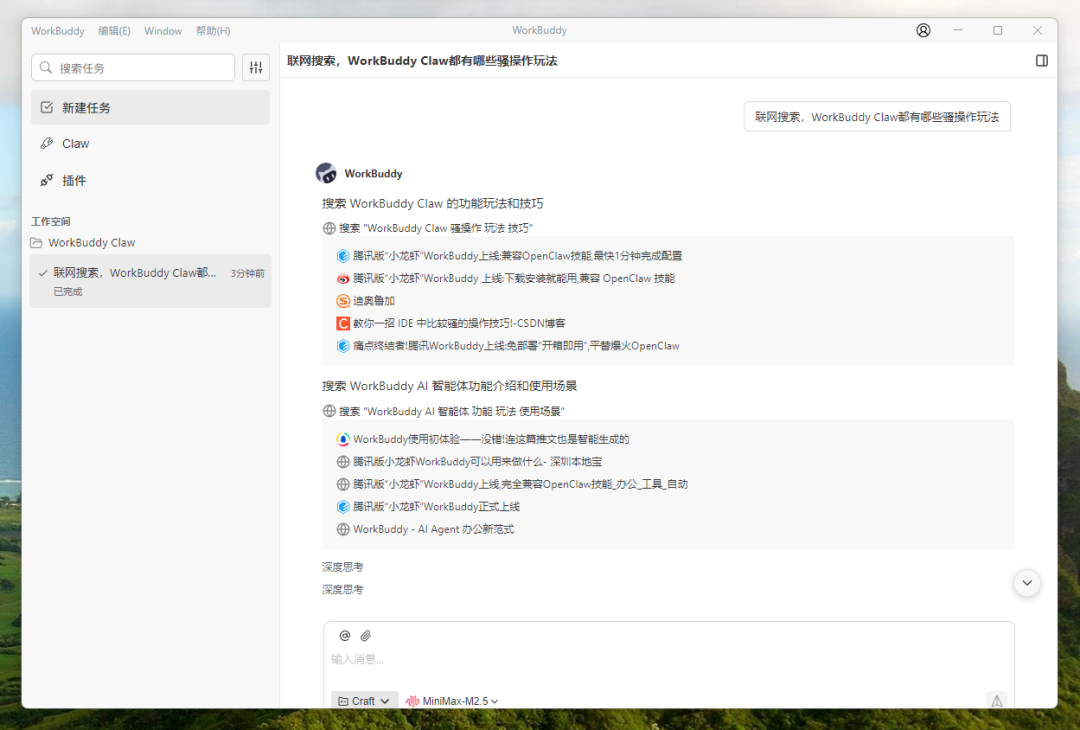Open the filter options icon beside search box
The image size is (1080, 730).
click(x=255, y=67)
